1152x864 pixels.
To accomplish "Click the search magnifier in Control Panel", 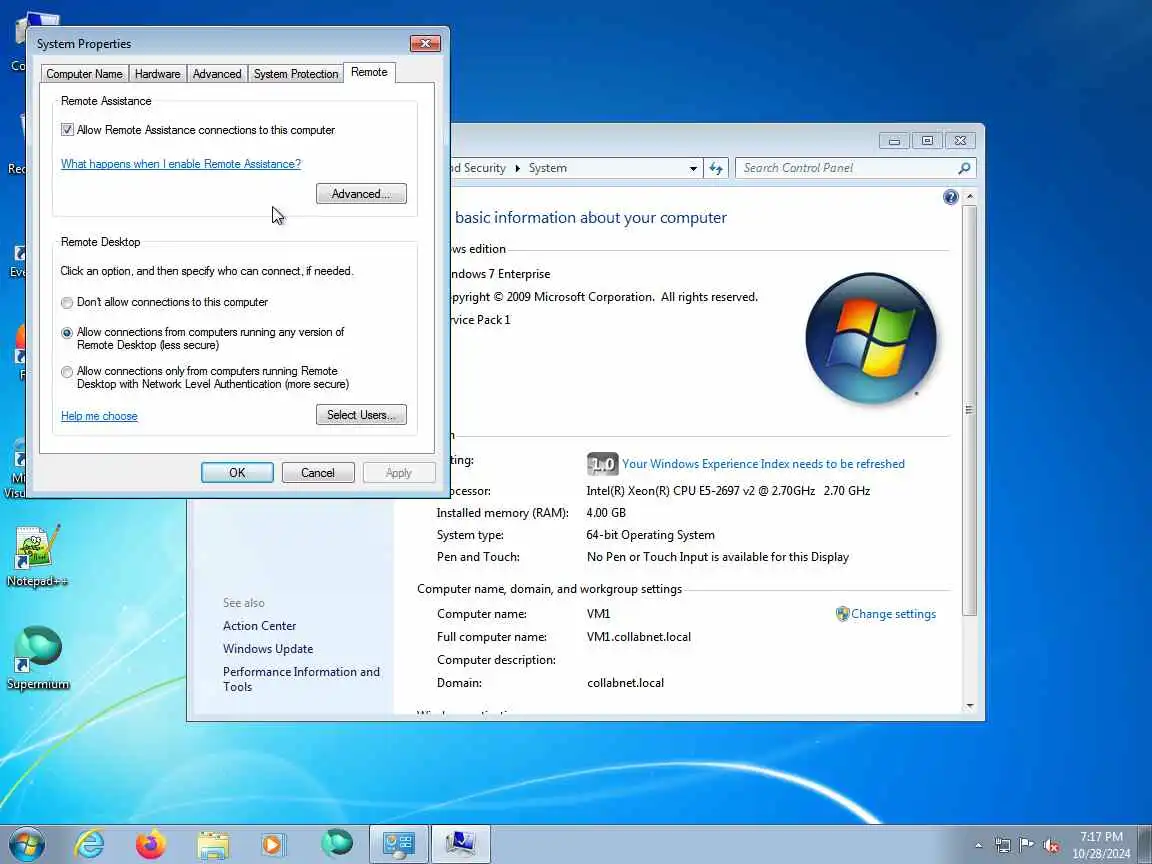I will 964,168.
